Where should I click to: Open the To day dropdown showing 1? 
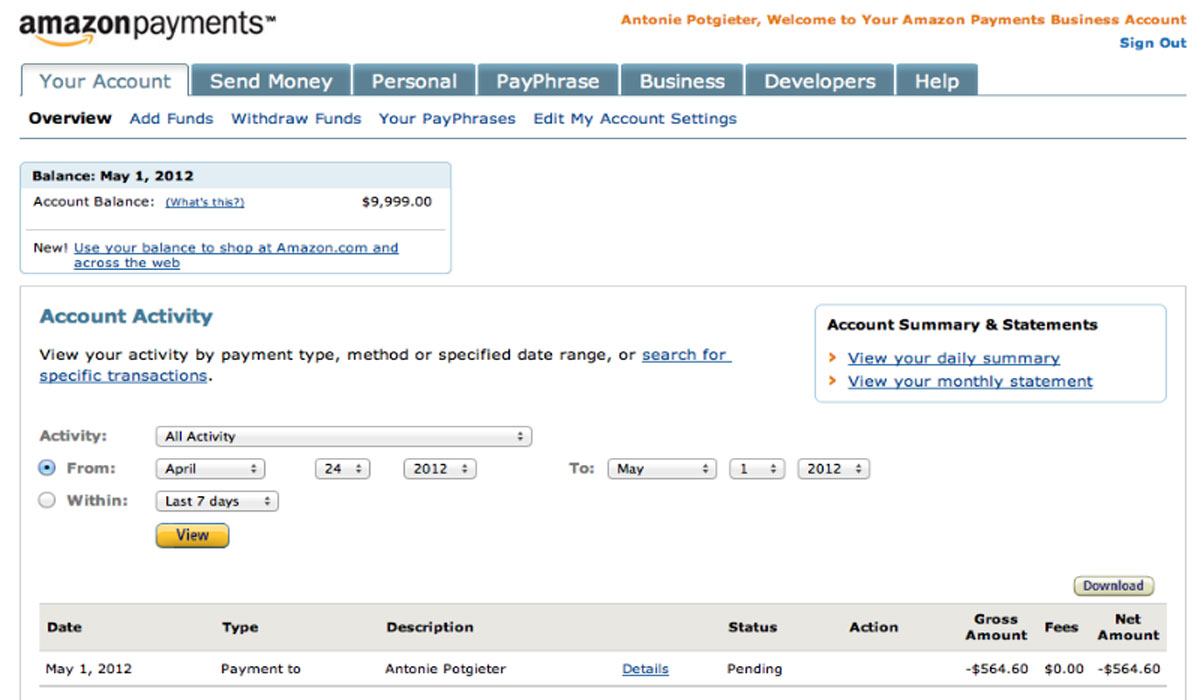[757, 469]
